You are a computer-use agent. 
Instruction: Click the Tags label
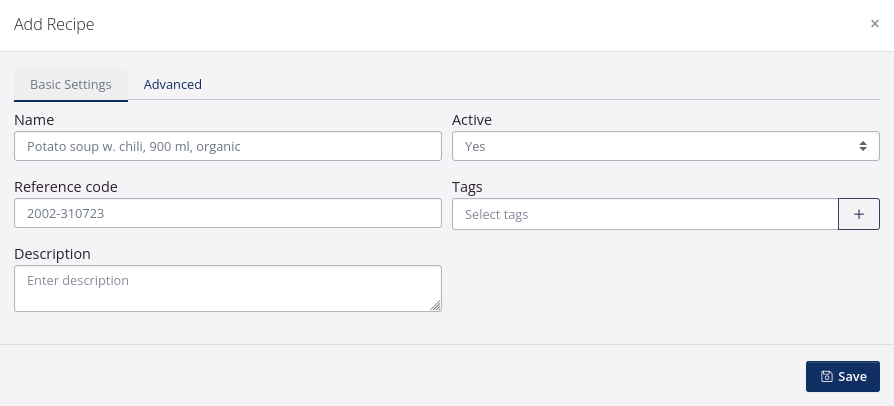pos(468,187)
